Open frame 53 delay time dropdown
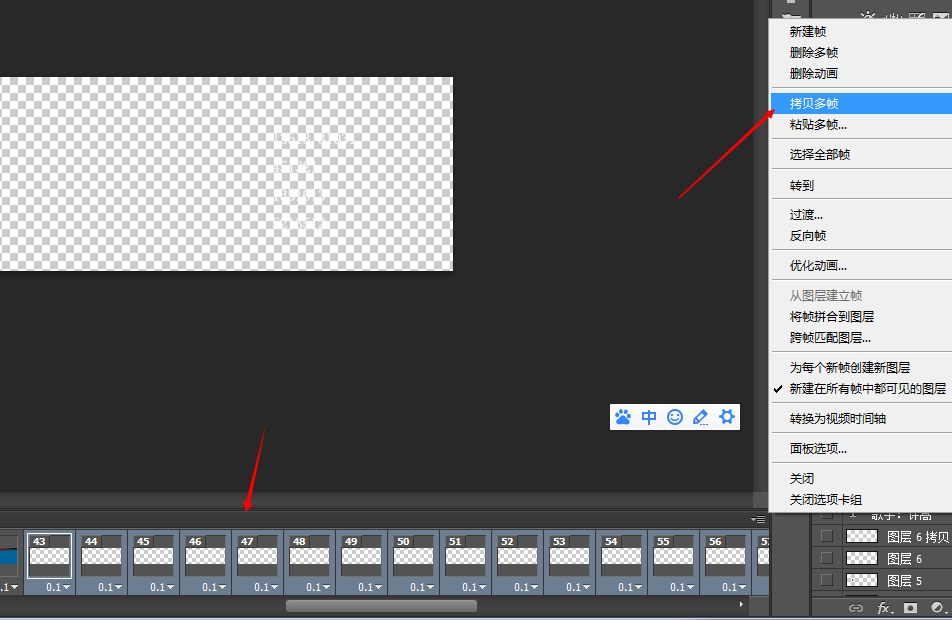 [x=579, y=587]
